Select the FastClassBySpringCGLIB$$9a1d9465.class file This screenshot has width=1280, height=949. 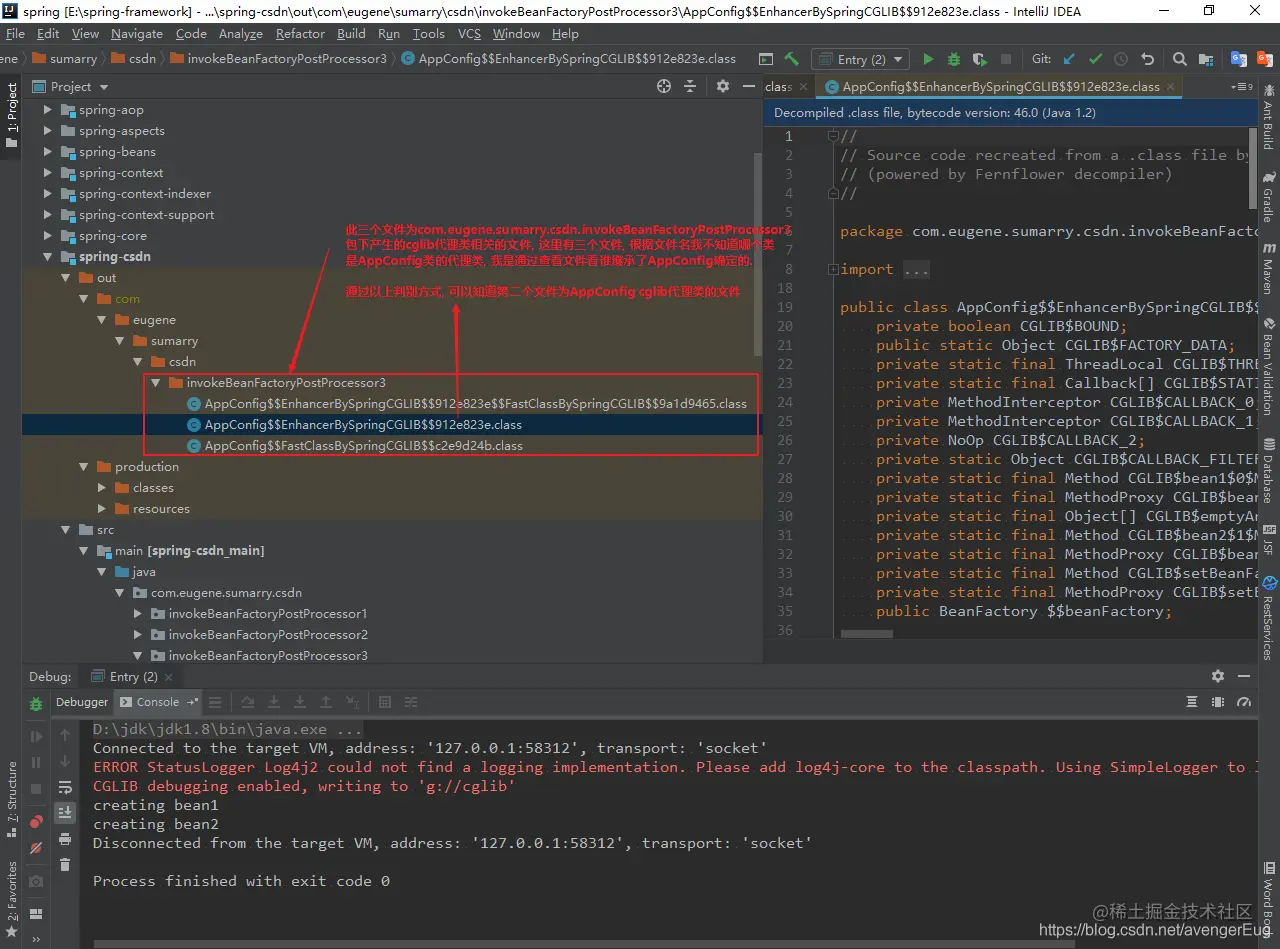coord(466,404)
